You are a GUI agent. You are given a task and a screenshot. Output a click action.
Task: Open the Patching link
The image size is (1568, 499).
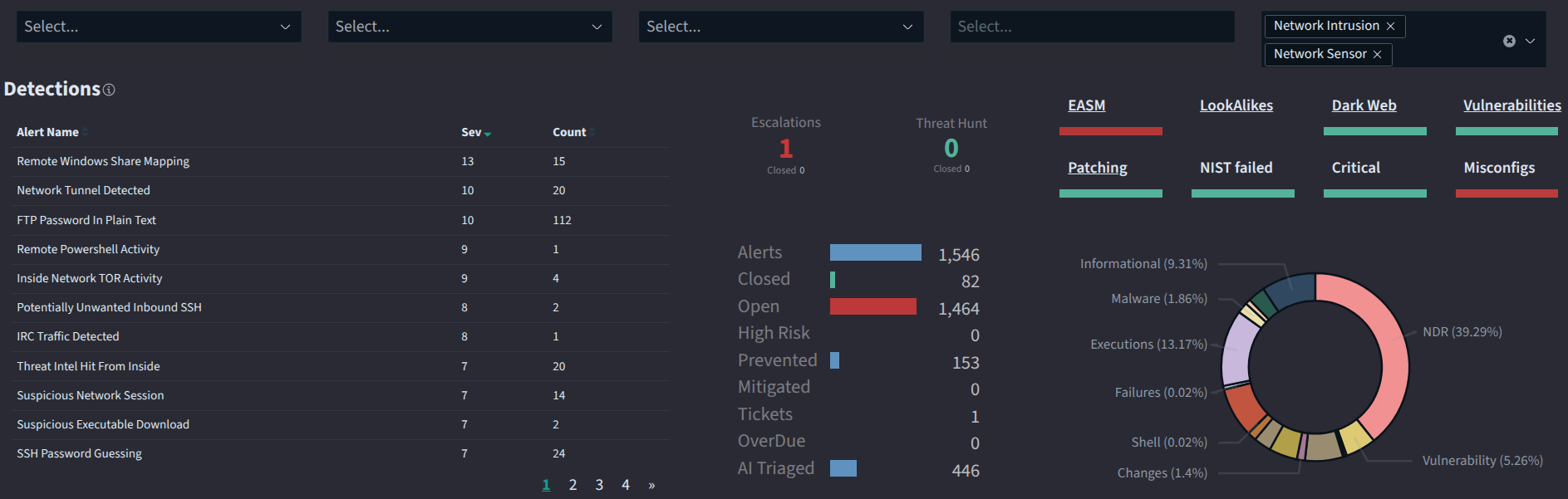(1097, 168)
